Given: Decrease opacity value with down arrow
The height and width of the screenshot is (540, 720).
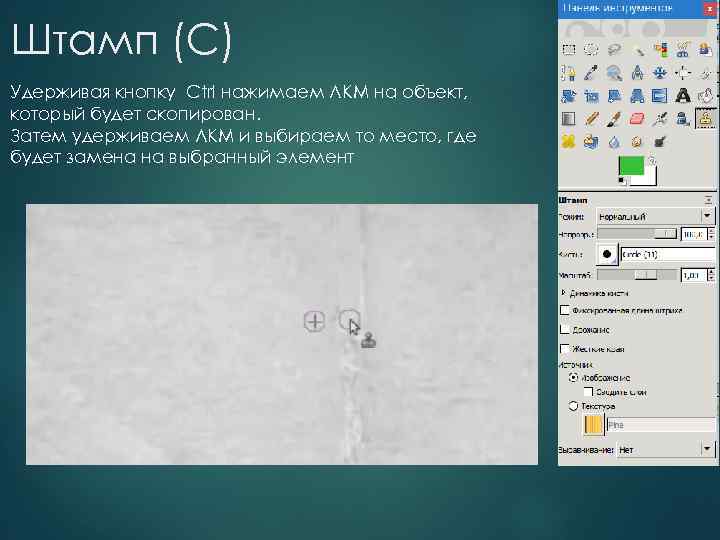Looking at the screenshot, I should coord(711,237).
